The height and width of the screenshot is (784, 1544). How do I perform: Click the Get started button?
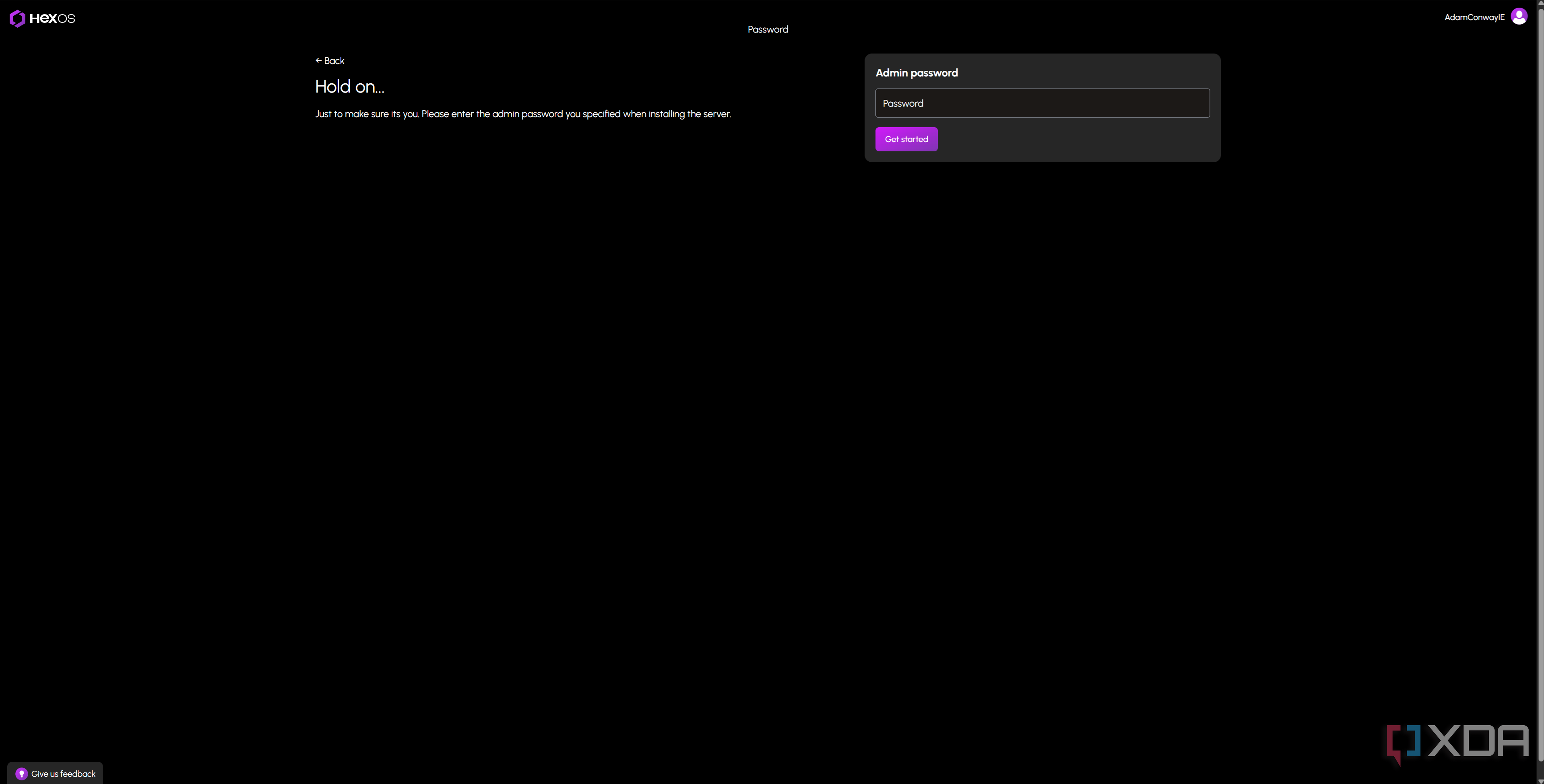click(906, 139)
